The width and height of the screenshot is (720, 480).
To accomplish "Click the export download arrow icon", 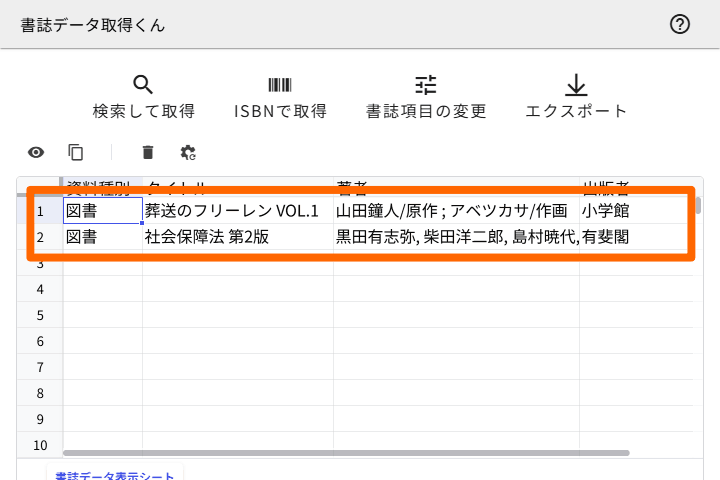I will [x=576, y=85].
